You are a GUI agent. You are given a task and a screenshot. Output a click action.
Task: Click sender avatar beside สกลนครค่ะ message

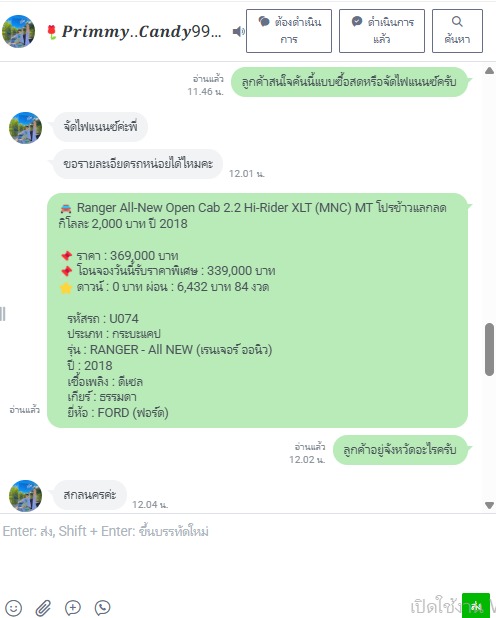coord(25,495)
